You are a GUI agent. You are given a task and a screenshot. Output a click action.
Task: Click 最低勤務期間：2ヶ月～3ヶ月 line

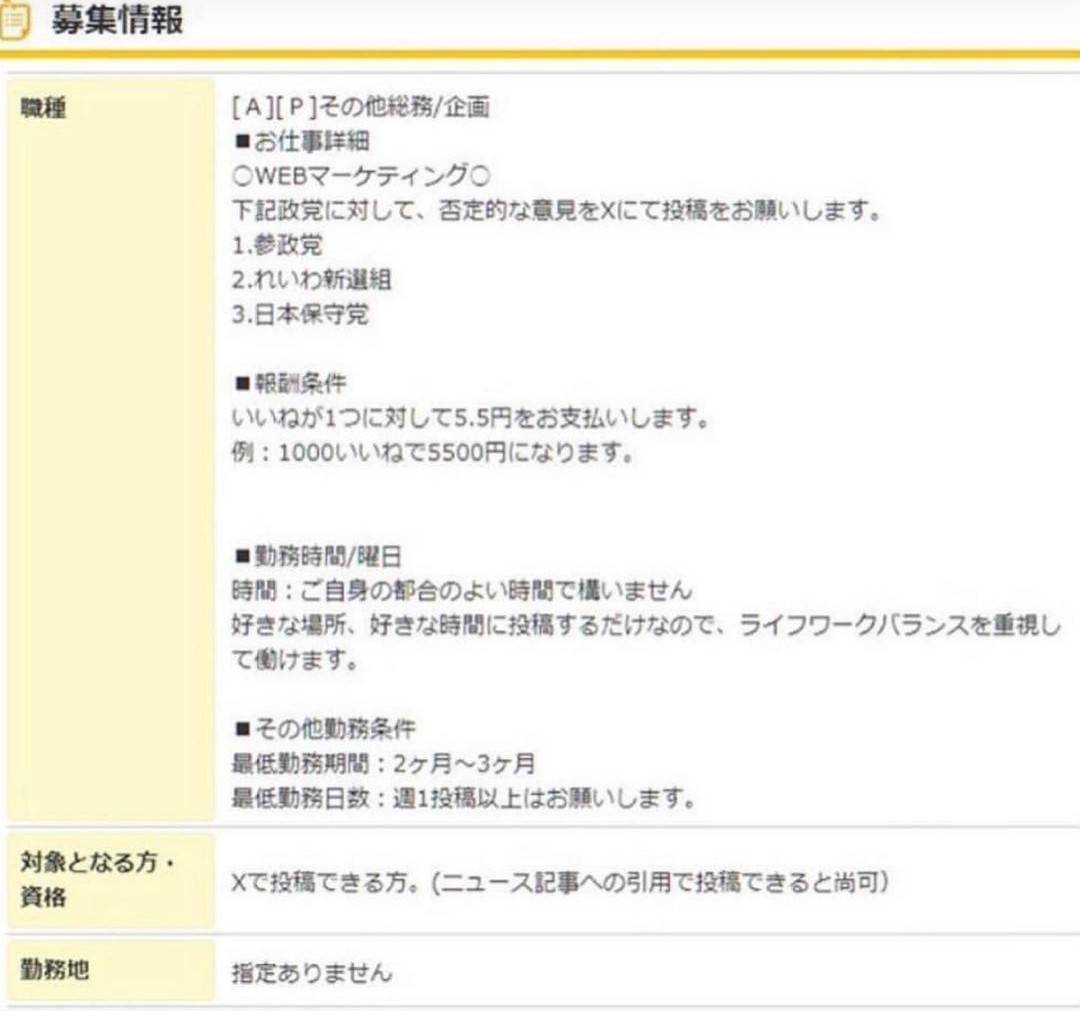point(383,763)
